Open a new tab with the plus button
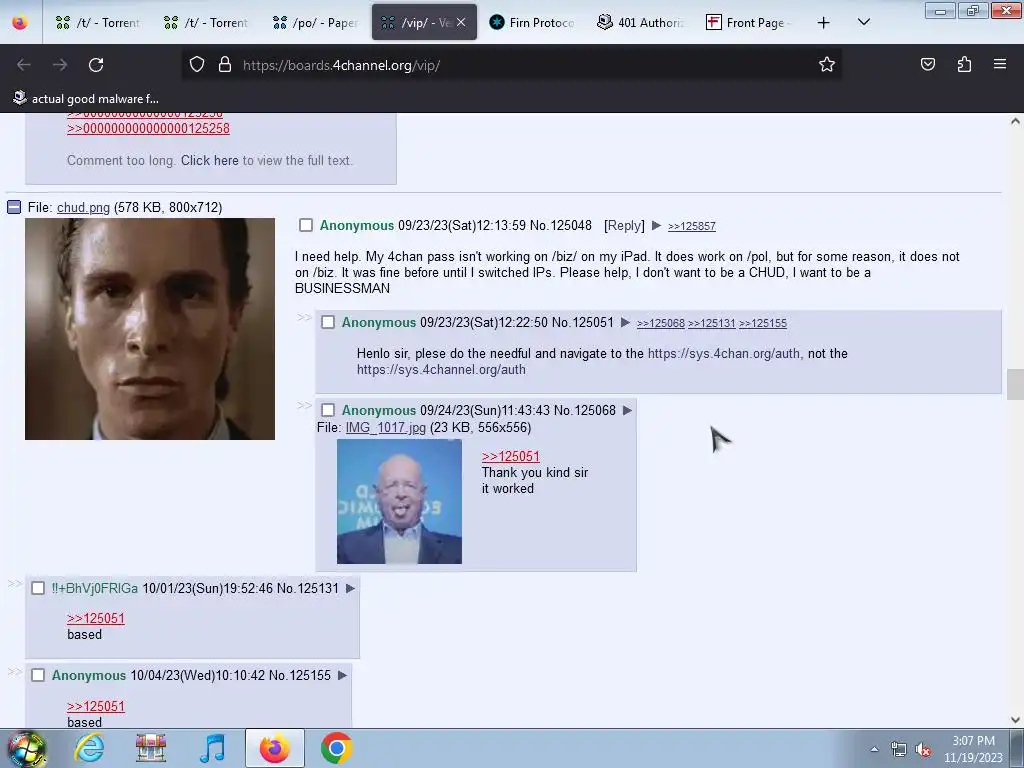 [824, 23]
